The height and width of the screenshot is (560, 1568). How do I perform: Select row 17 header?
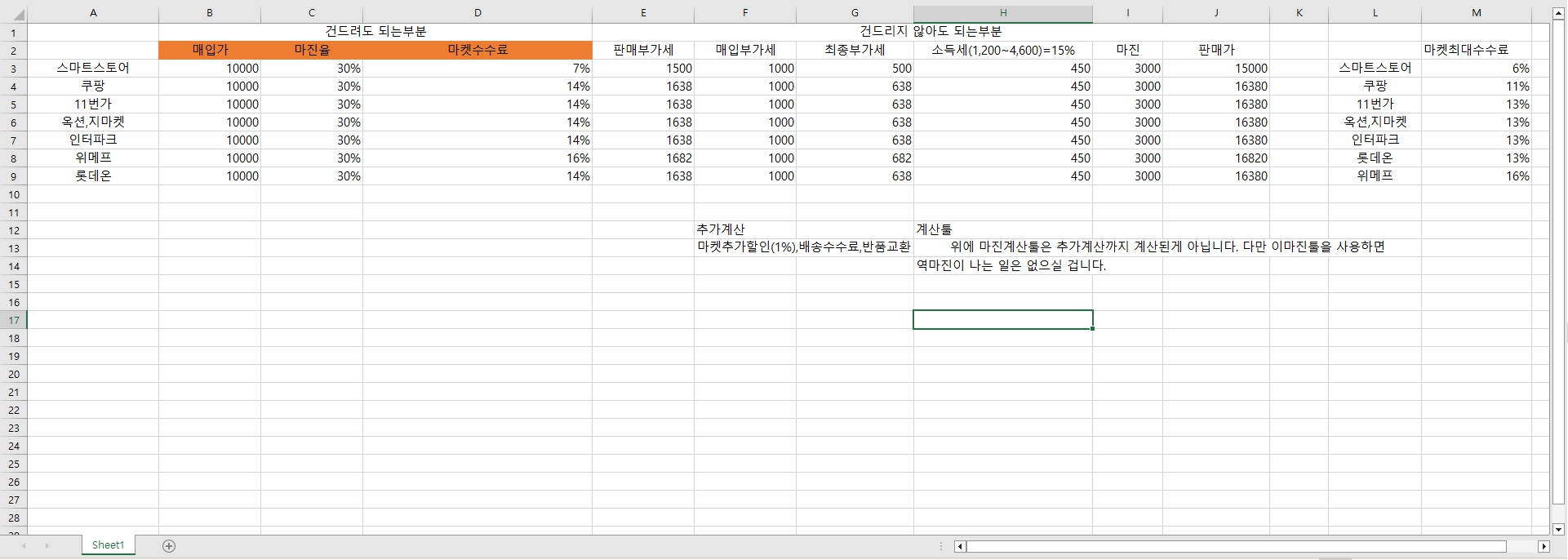tap(14, 320)
